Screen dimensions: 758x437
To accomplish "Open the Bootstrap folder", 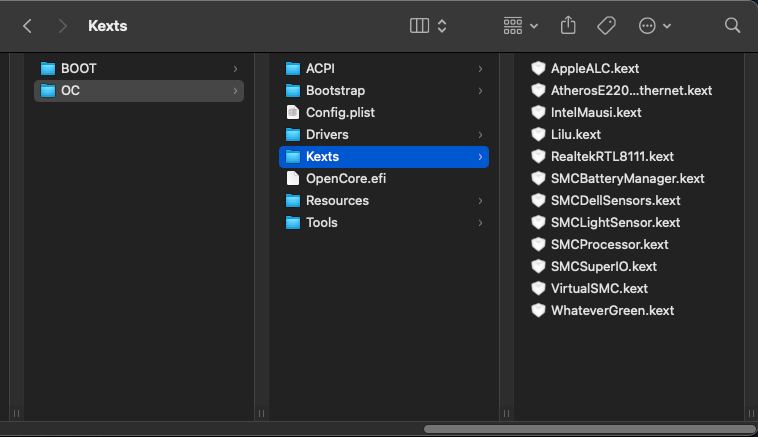I will 384,91.
